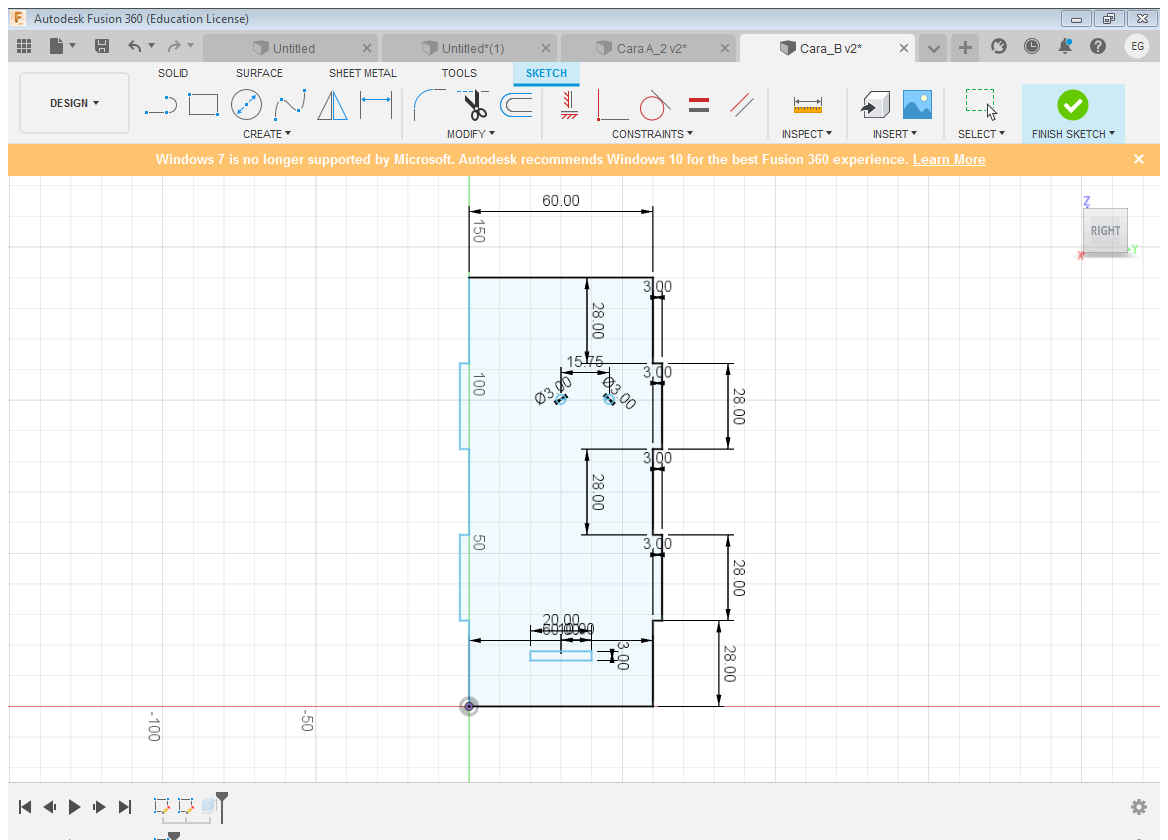Select the Line sketch tool
Image resolution: width=1168 pixels, height=840 pixels.
160,104
